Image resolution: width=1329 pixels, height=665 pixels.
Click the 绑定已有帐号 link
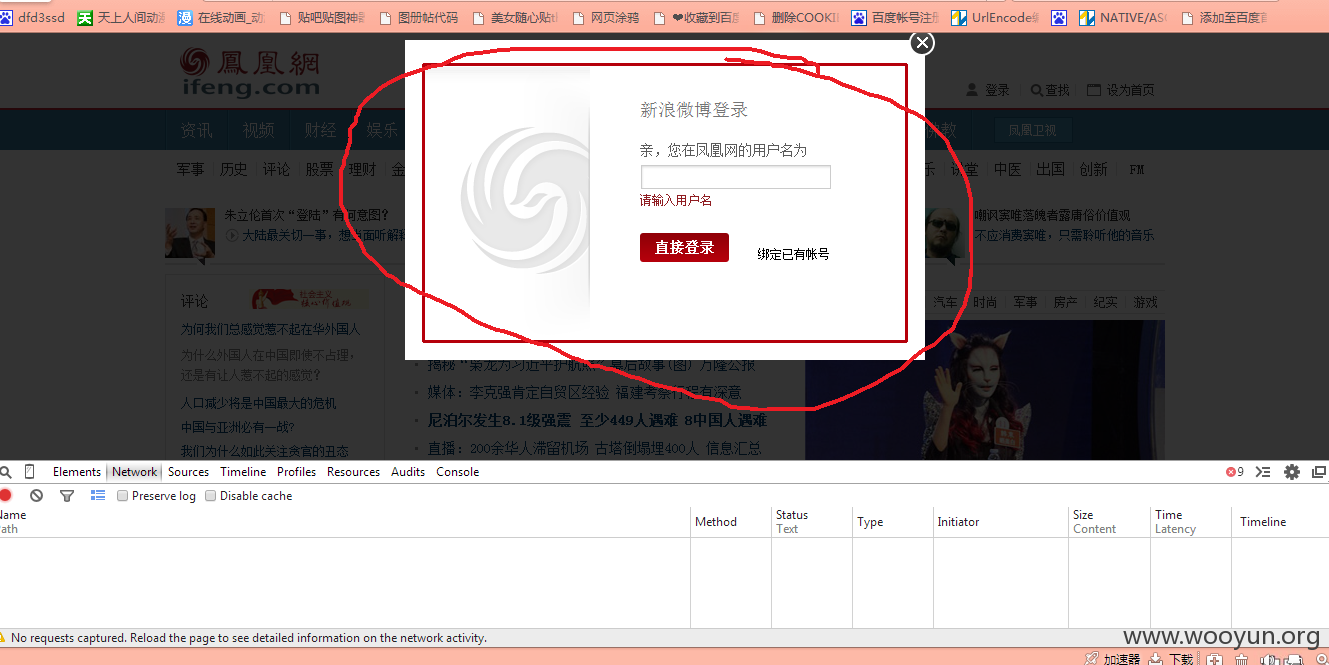pyautogui.click(x=793, y=254)
